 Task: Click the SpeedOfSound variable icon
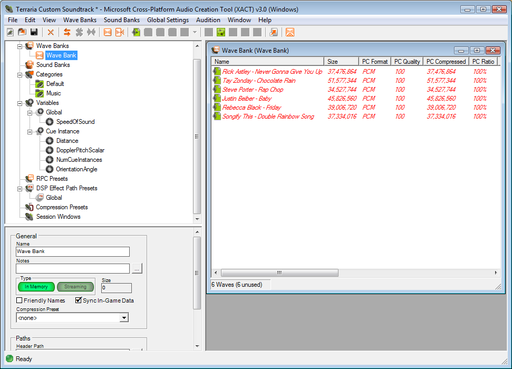coord(50,122)
